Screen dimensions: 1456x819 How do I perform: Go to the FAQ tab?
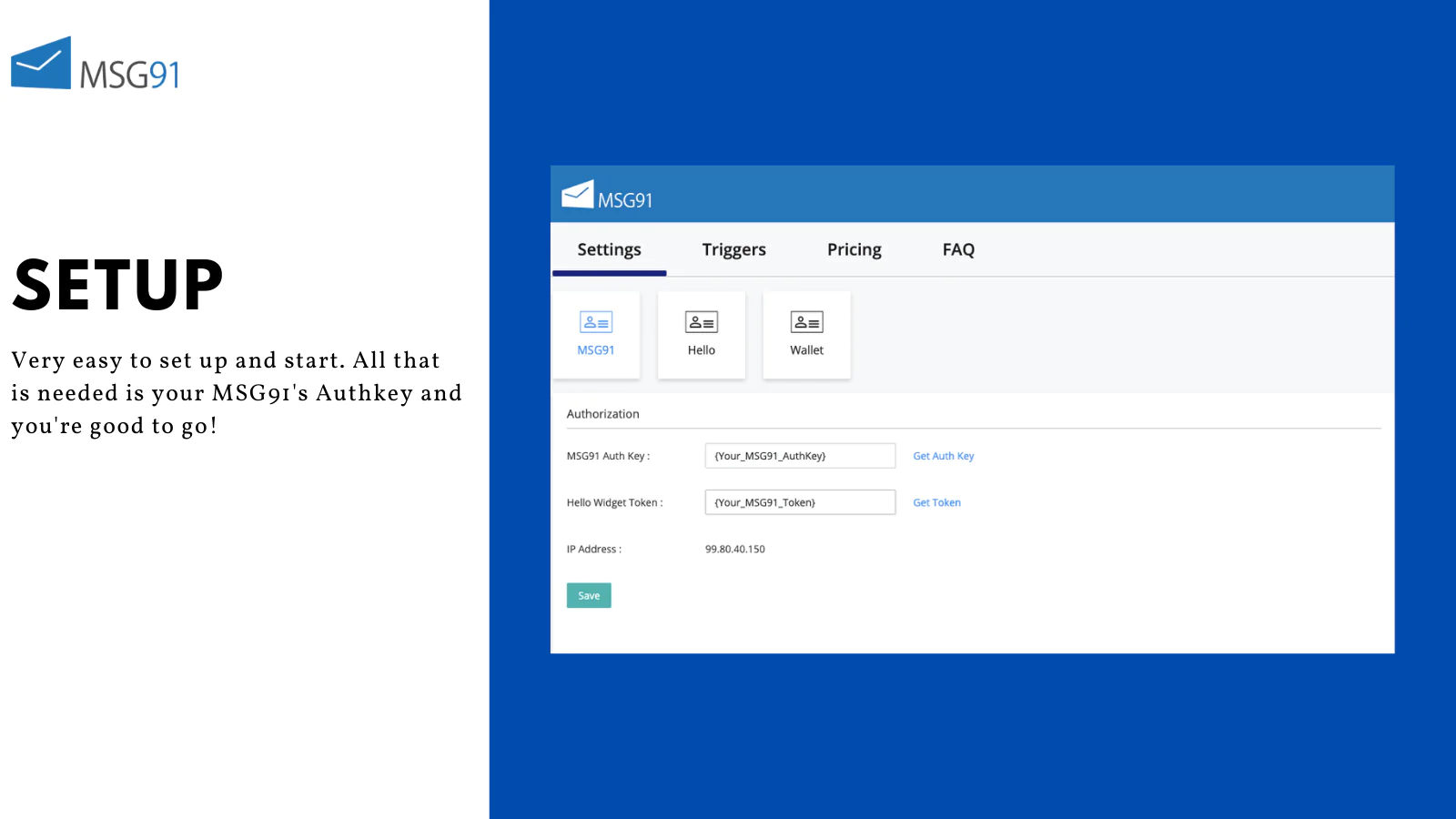coord(958,249)
